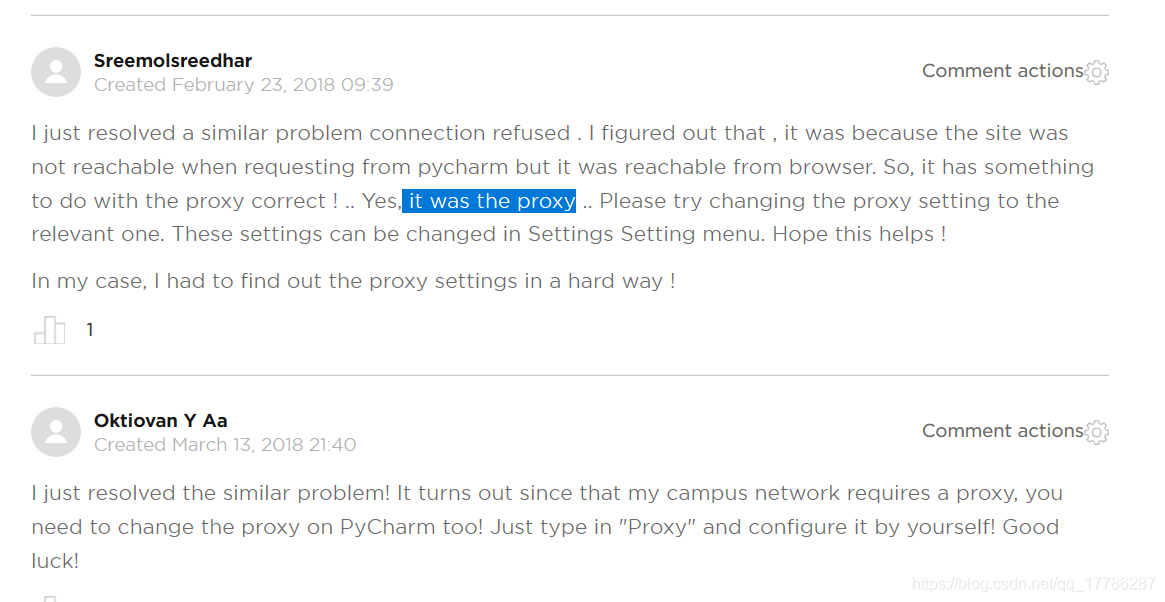This screenshot has width=1165, height=602.
Task: Click the "Good luck!" text in Oktiovan's comment
Action: tap(1030, 527)
